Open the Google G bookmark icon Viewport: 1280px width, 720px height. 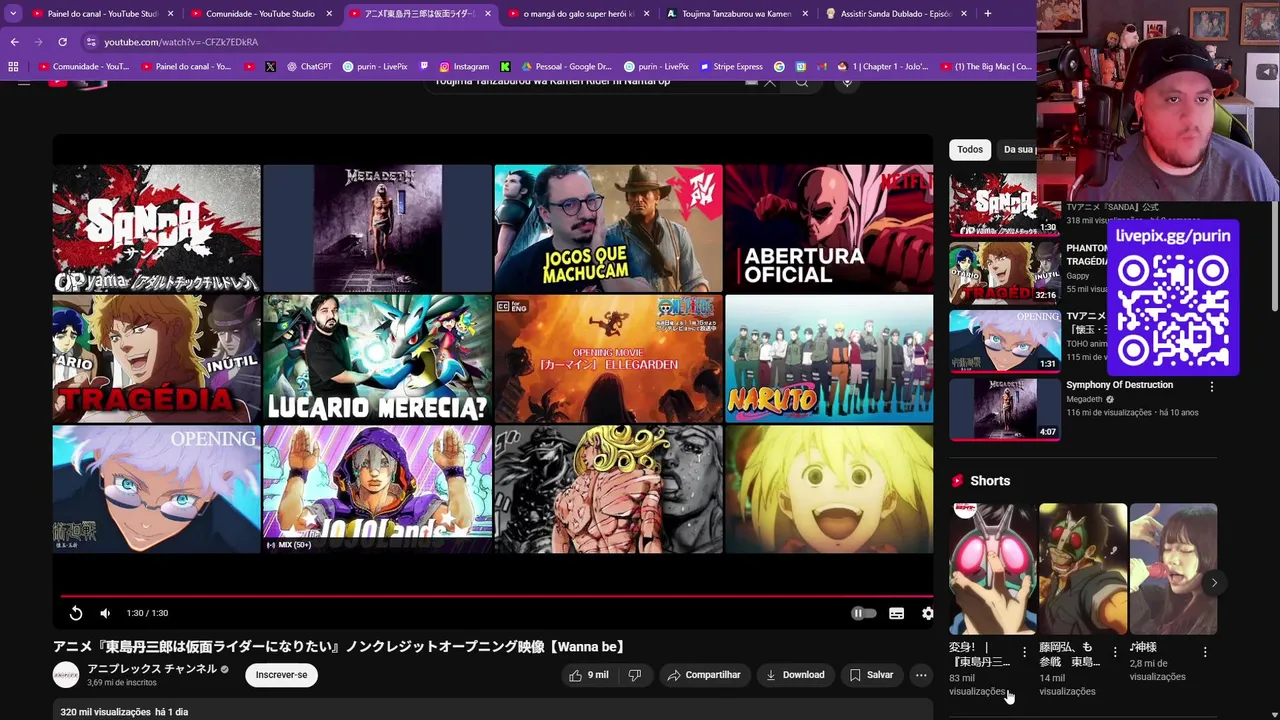pyautogui.click(x=779, y=67)
